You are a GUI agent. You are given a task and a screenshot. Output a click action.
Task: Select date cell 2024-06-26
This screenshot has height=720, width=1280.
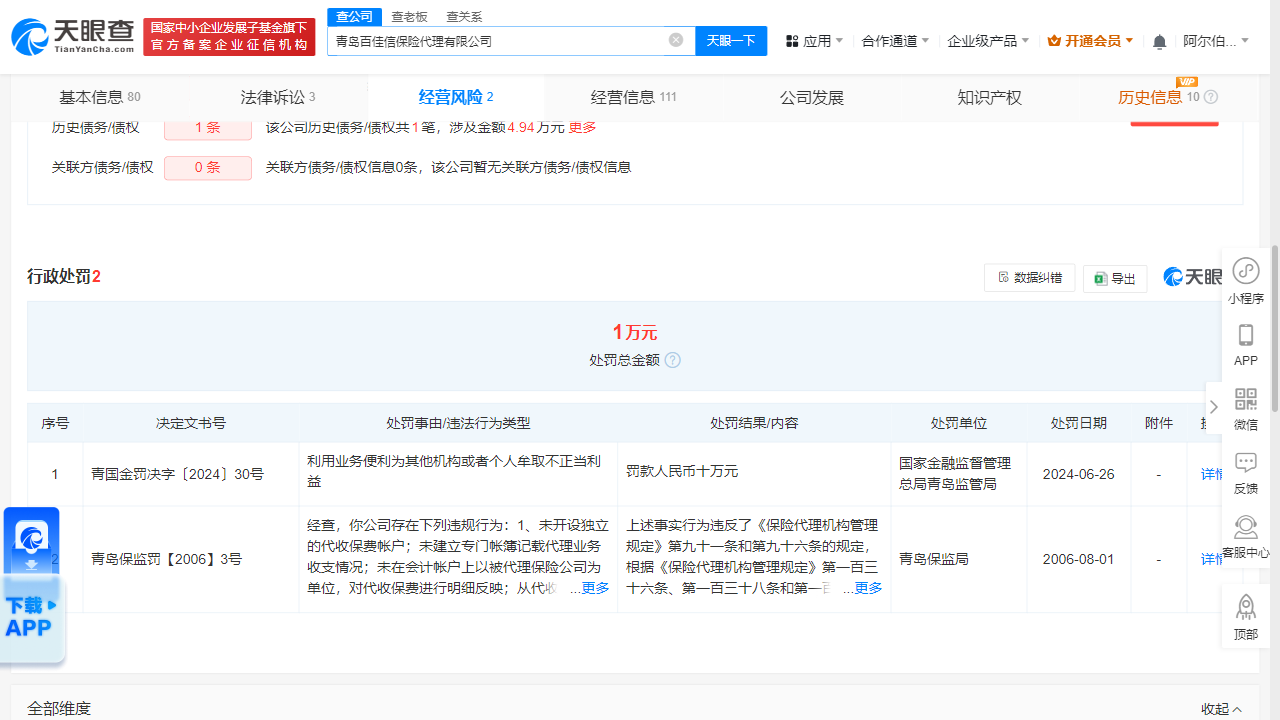tap(1078, 474)
